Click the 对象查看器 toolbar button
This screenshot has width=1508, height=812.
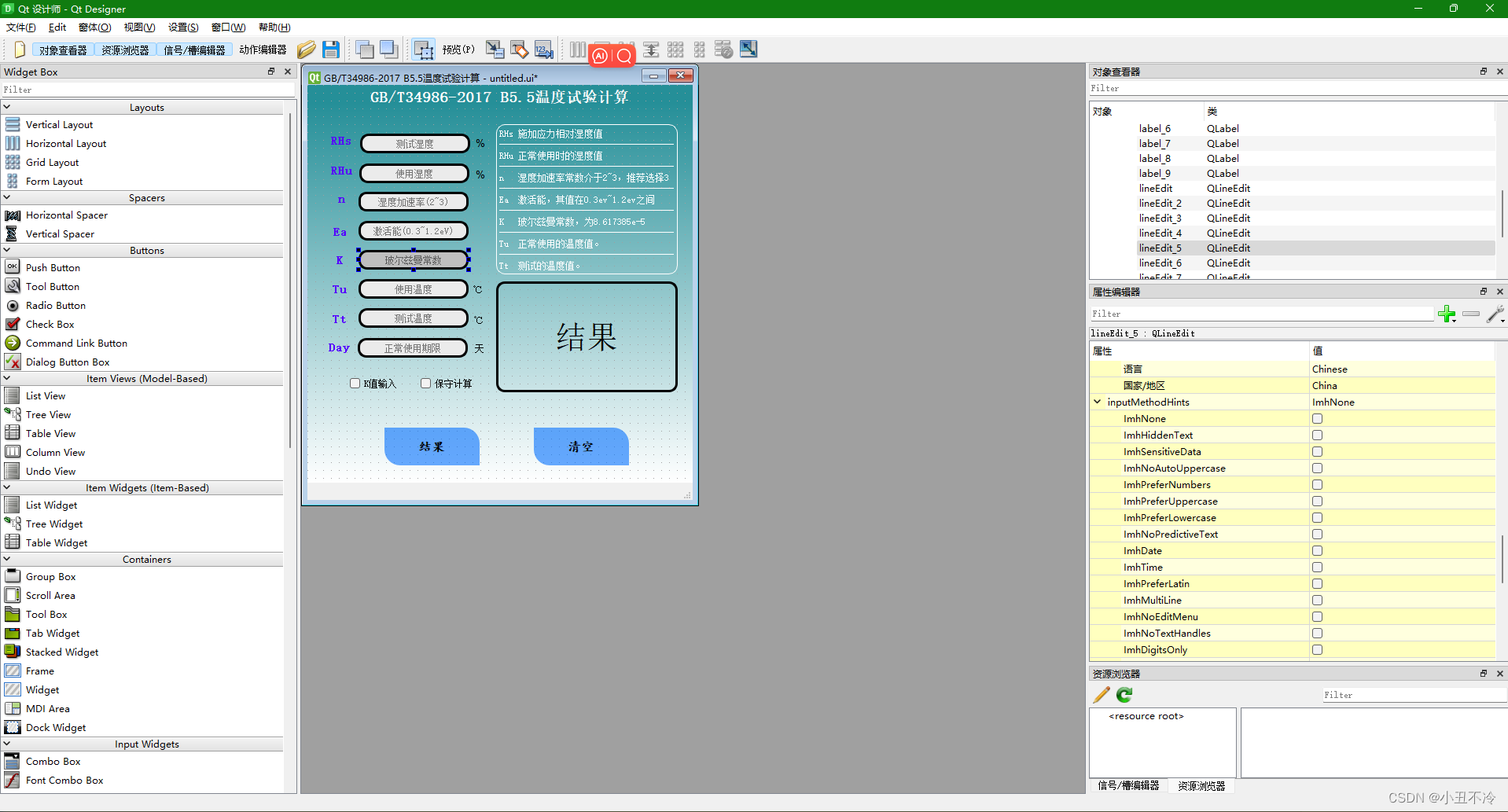63,50
